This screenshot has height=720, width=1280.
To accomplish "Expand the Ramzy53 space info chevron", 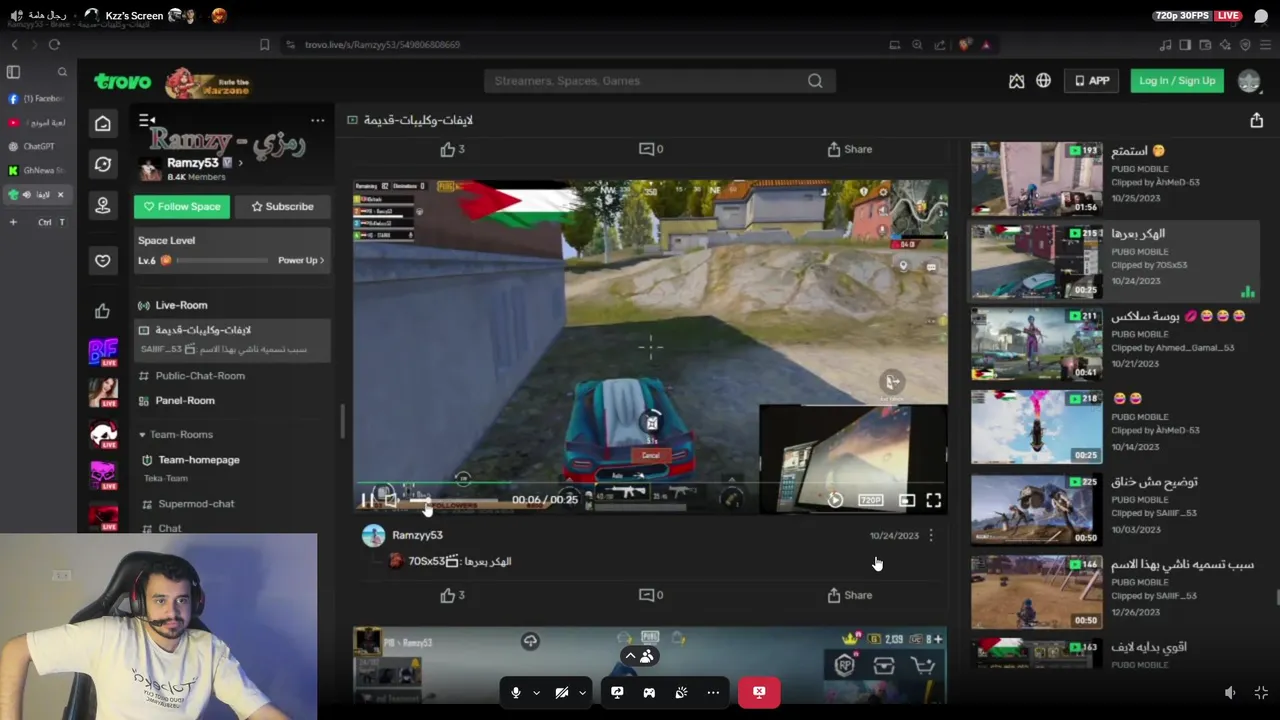I will [x=240, y=163].
